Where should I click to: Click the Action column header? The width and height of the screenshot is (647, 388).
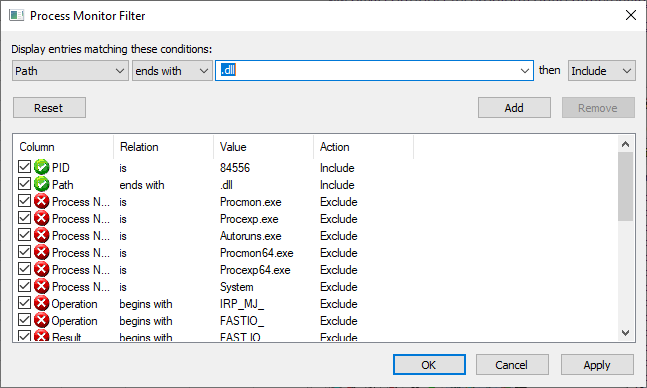pos(364,147)
